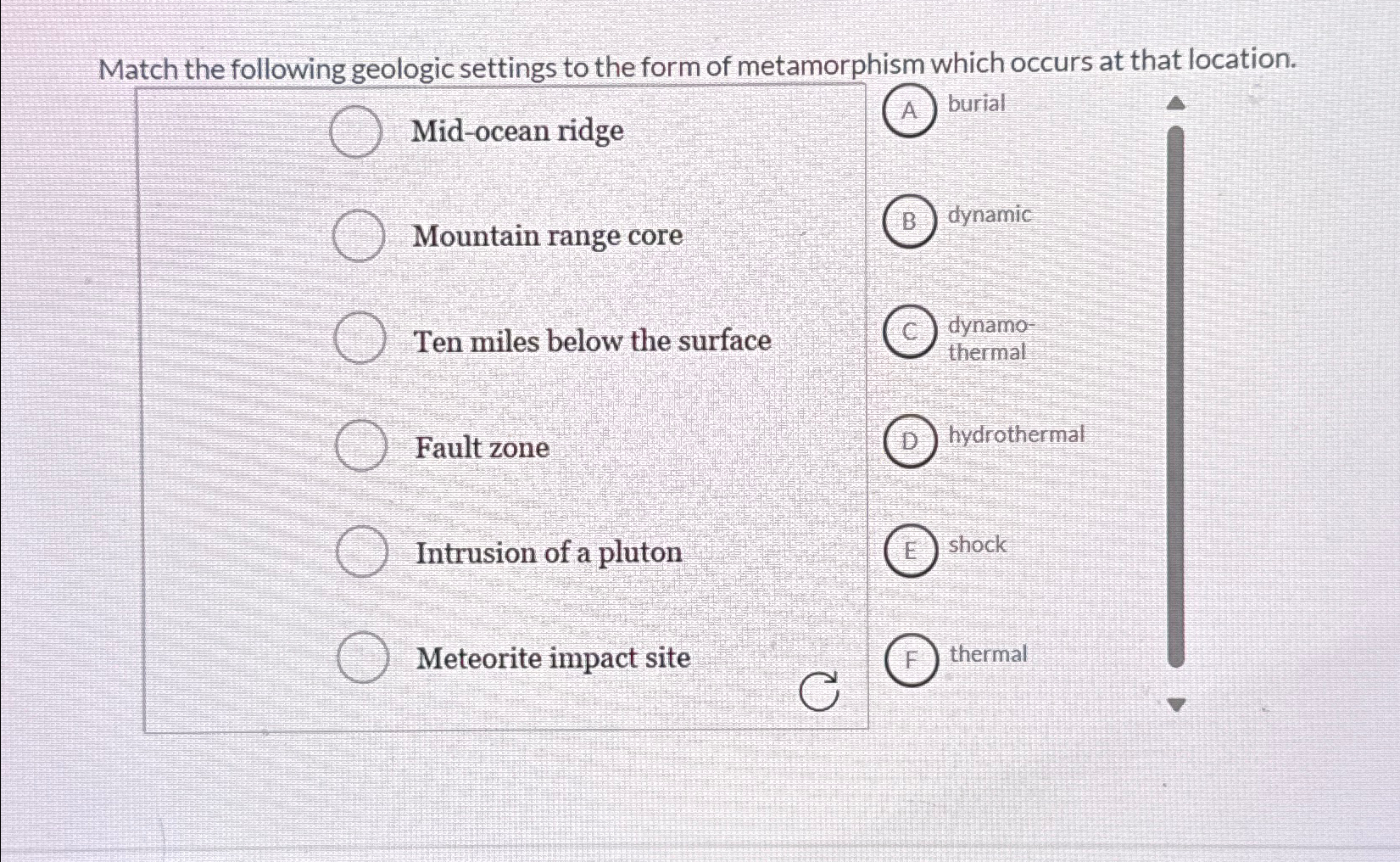Click the scrollbar up arrow
The height and width of the screenshot is (862, 1400).
[1175, 102]
